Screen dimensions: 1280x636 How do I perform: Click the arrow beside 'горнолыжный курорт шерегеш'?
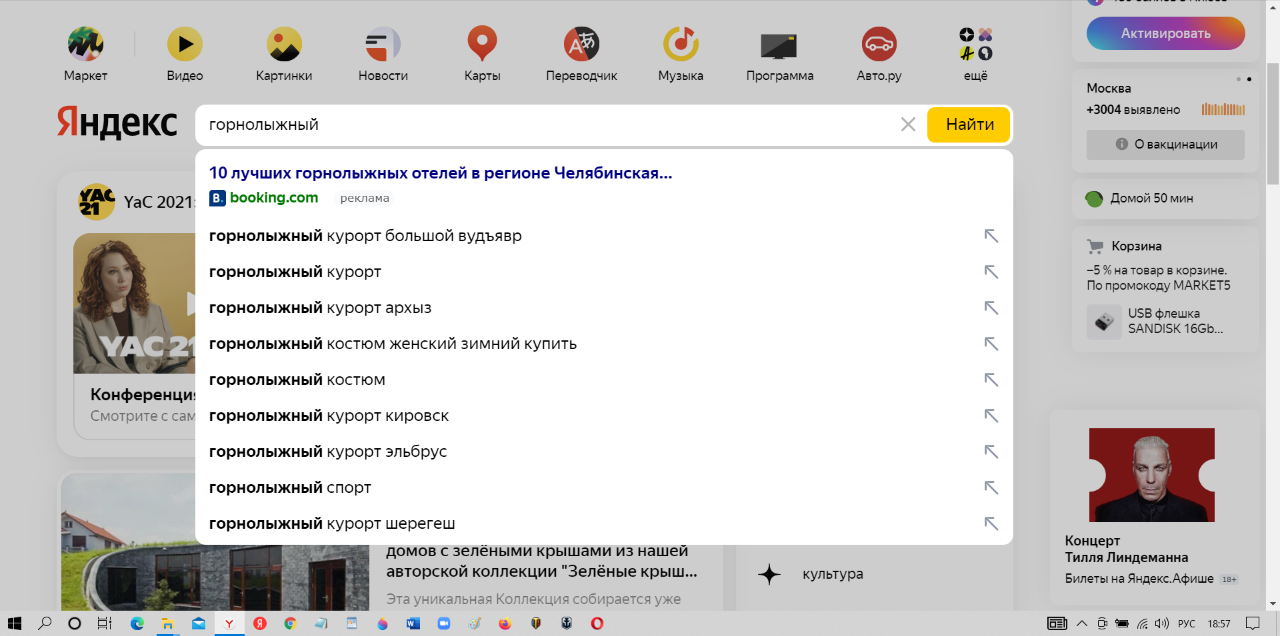(x=991, y=524)
